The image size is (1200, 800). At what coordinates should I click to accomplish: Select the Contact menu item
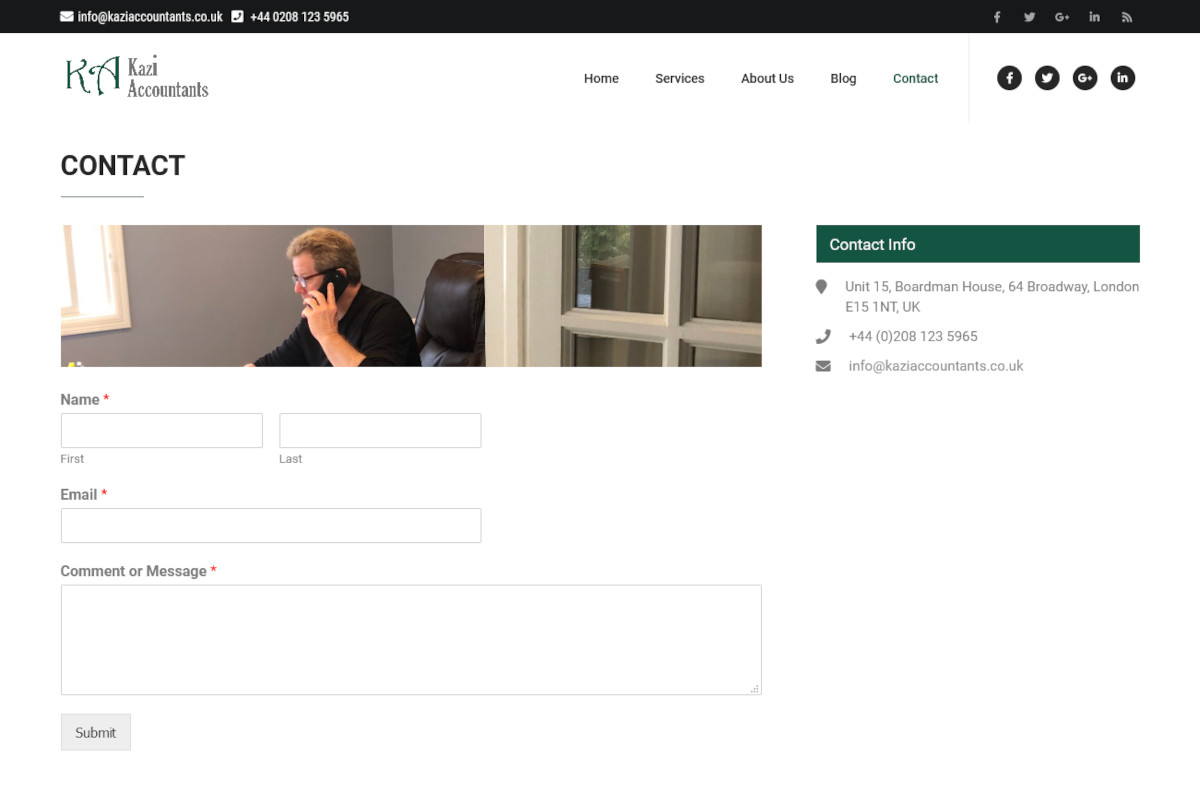[x=915, y=78]
